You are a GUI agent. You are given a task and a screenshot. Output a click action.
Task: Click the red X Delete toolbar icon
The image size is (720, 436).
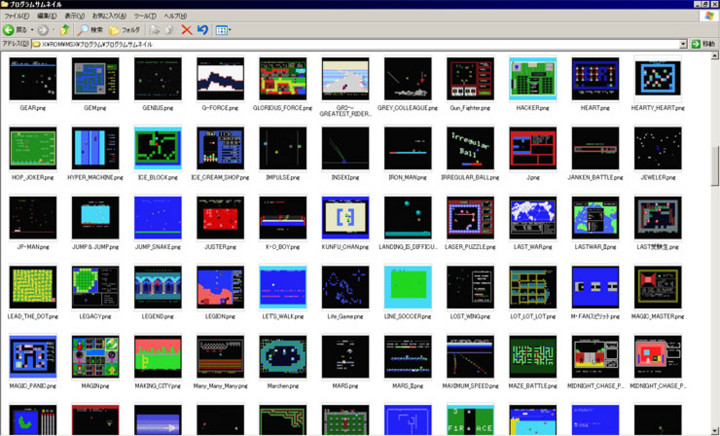pyautogui.click(x=186, y=30)
